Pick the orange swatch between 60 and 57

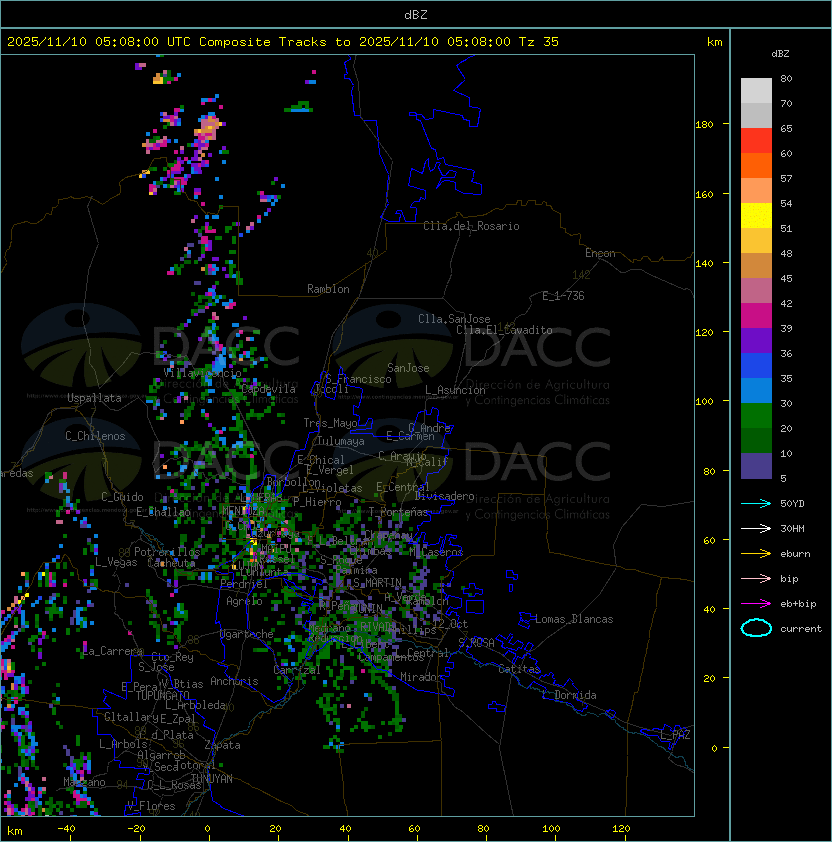pyautogui.click(x=756, y=165)
